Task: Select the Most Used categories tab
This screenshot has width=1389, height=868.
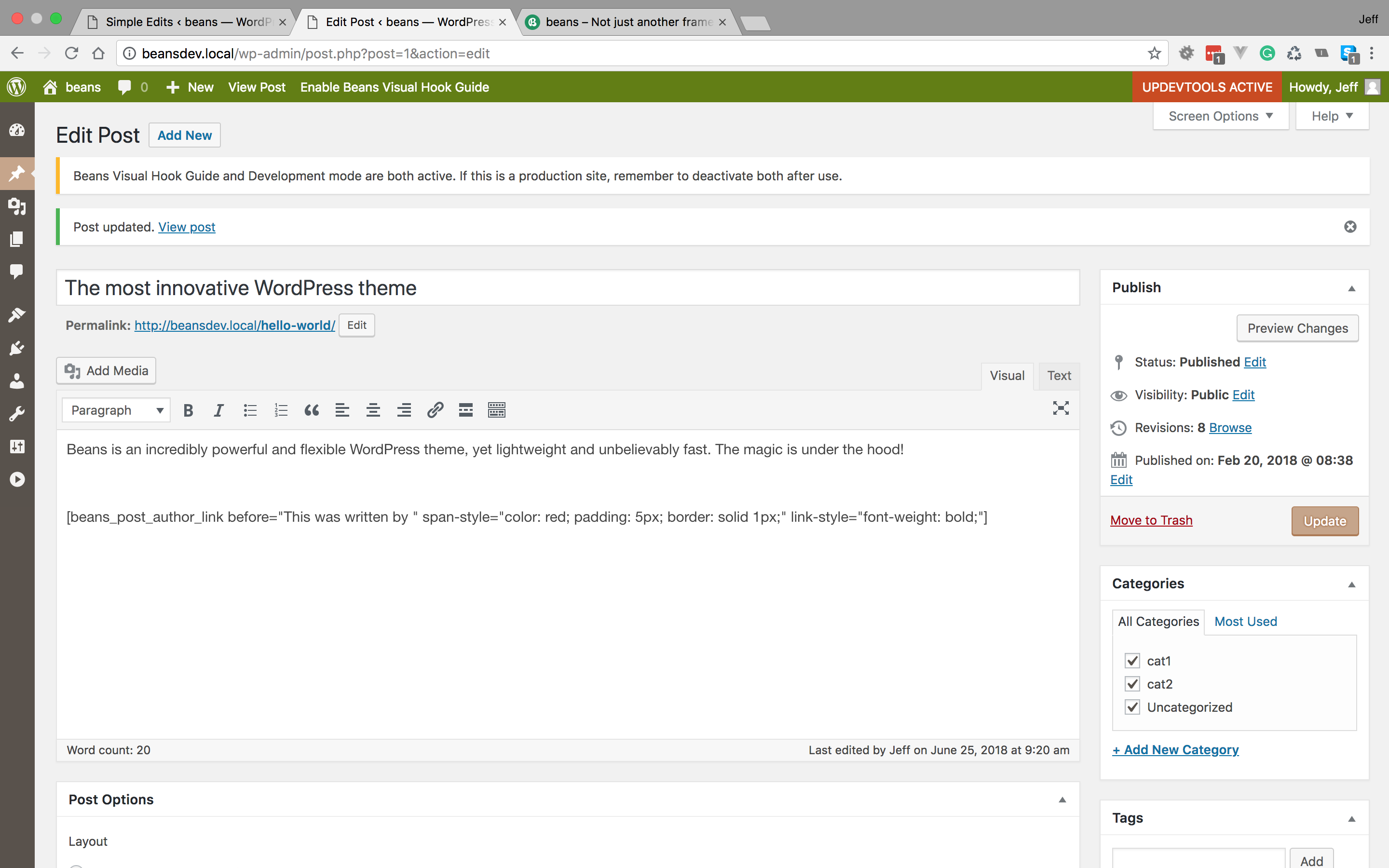Action: (1245, 621)
